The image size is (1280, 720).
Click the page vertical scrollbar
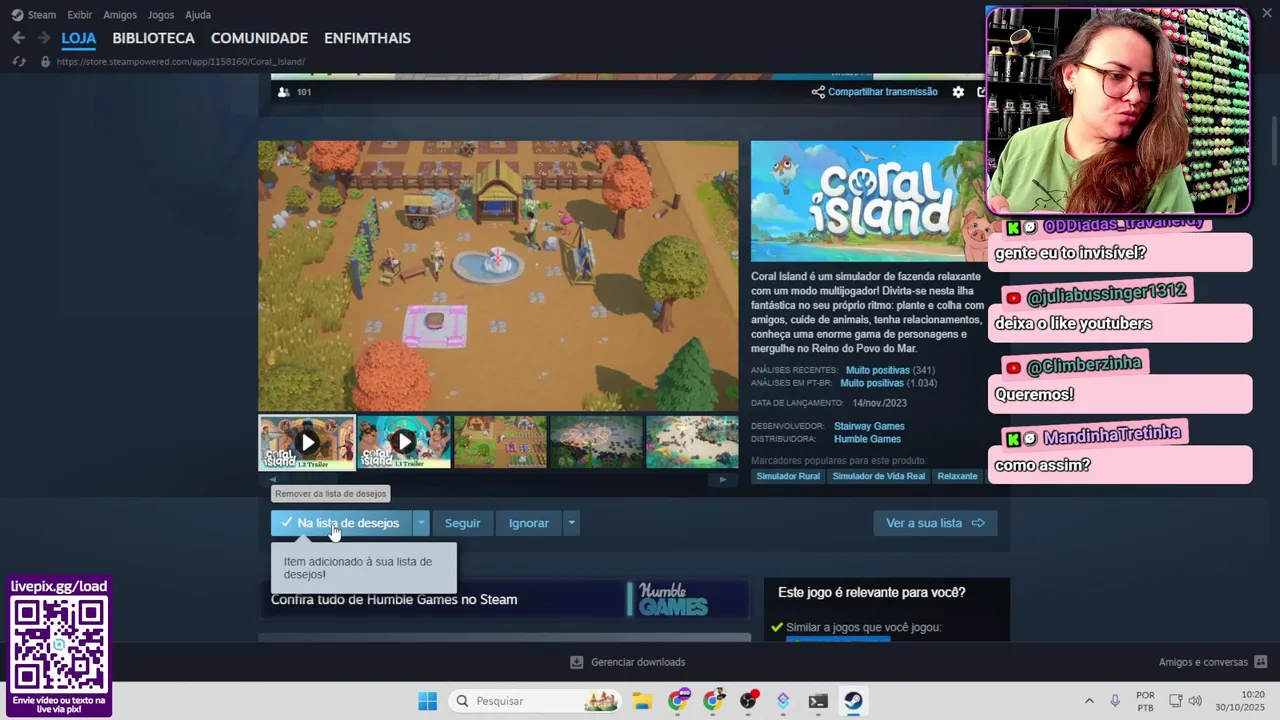pyautogui.click(x=1274, y=140)
